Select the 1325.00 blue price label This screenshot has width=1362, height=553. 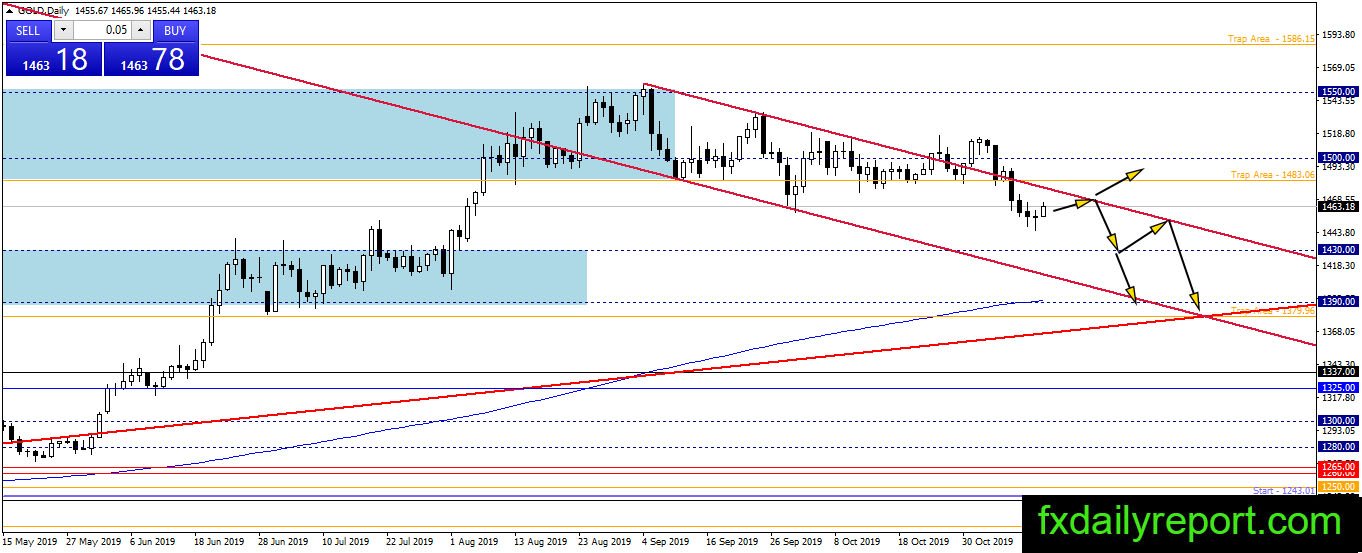(x=1338, y=387)
